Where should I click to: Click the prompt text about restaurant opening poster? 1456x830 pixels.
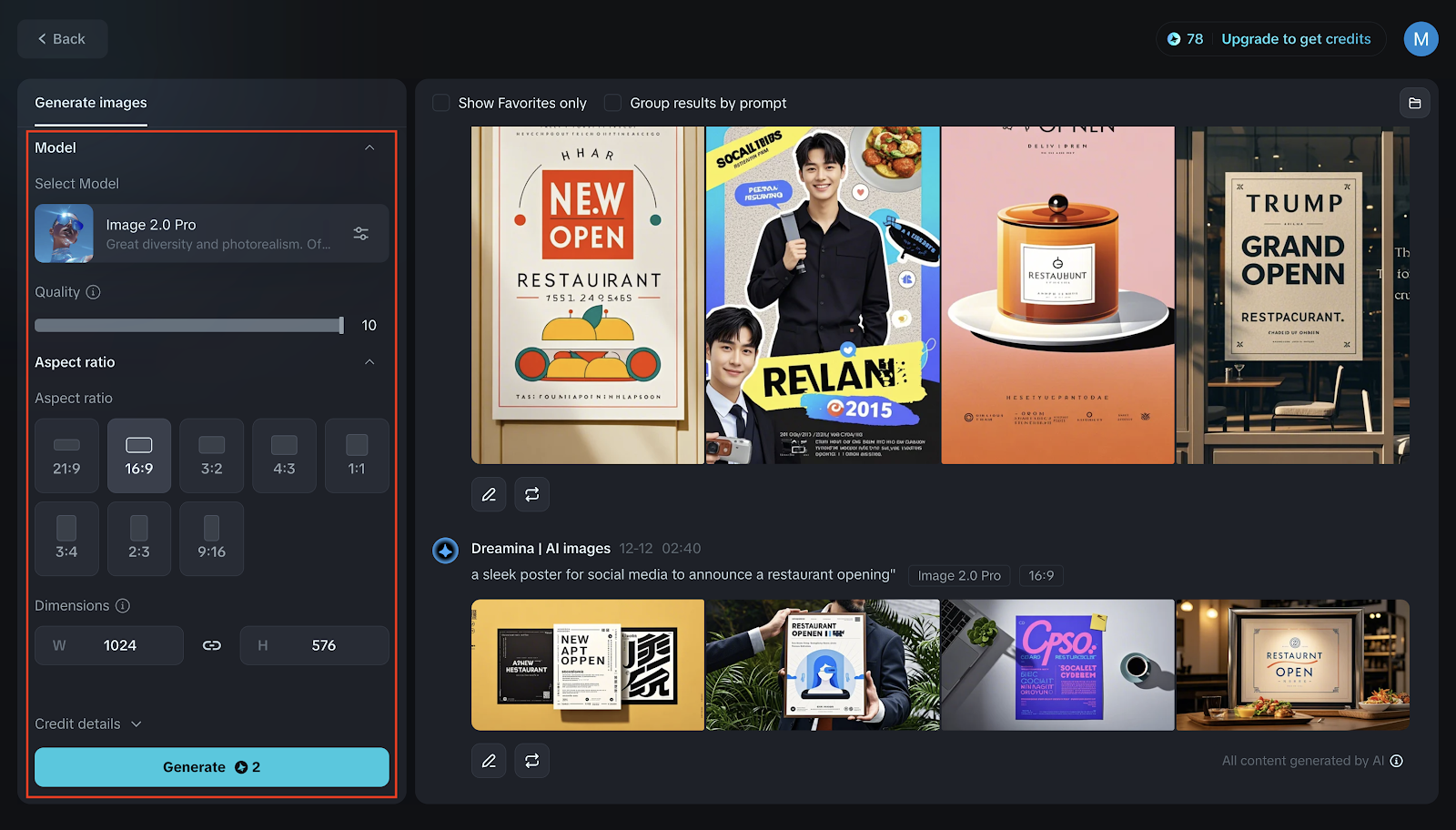click(x=683, y=574)
